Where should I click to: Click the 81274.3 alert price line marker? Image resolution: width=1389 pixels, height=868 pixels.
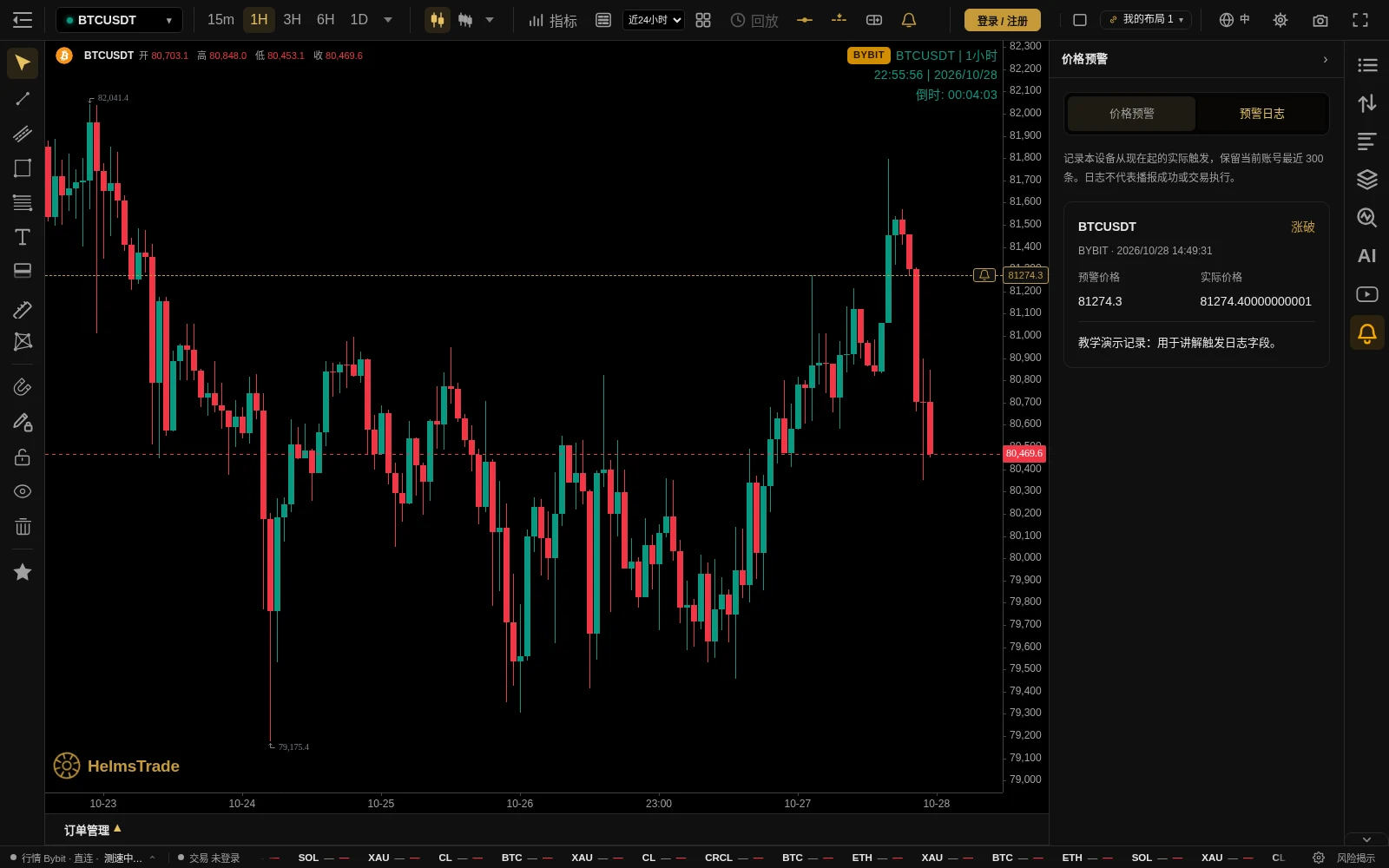[x=1025, y=275]
